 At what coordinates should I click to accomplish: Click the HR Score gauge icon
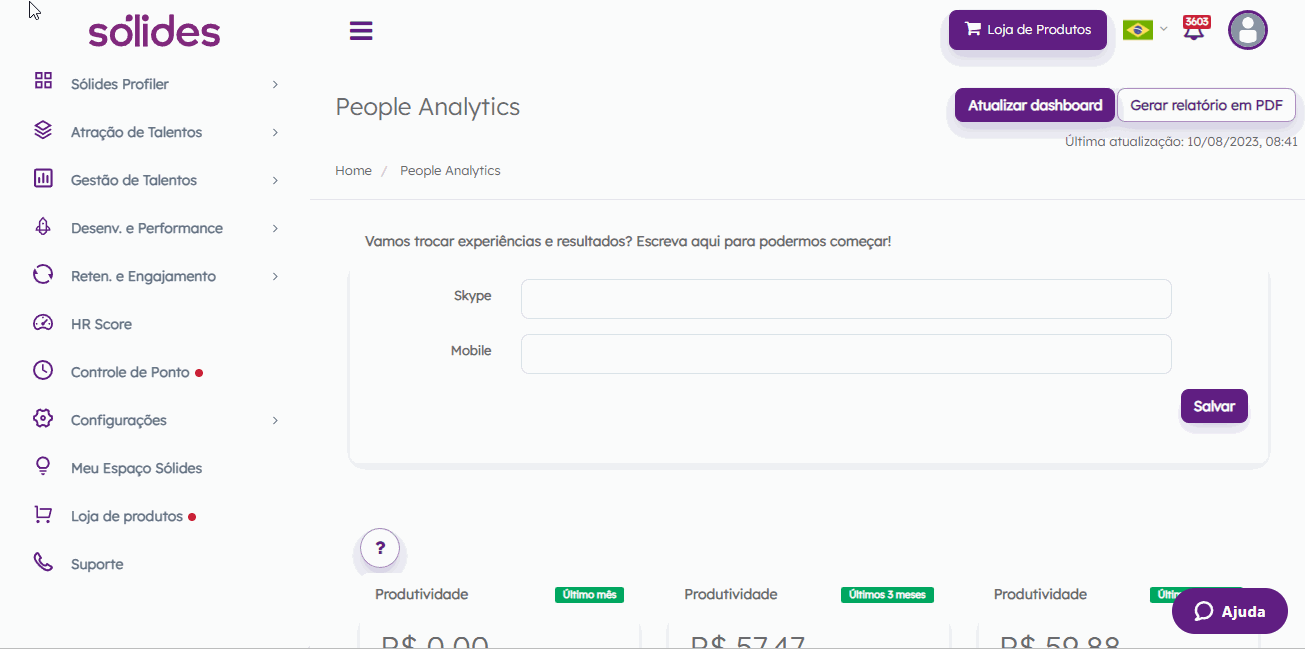(x=43, y=324)
